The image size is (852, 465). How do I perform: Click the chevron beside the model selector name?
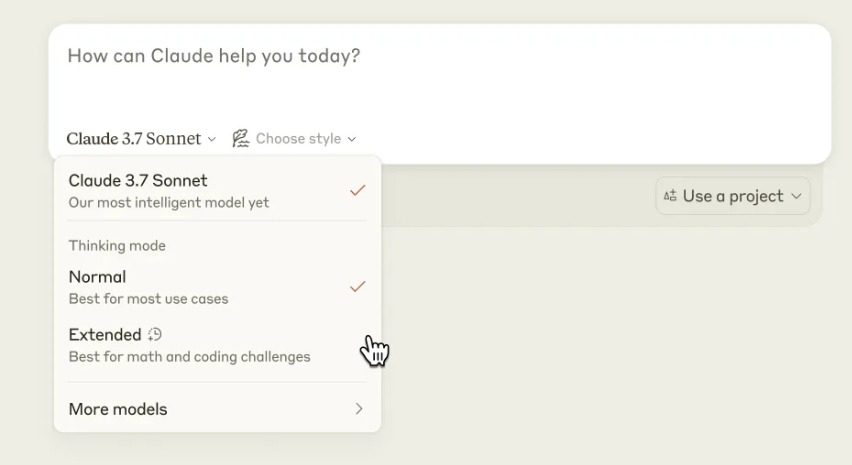click(211, 139)
